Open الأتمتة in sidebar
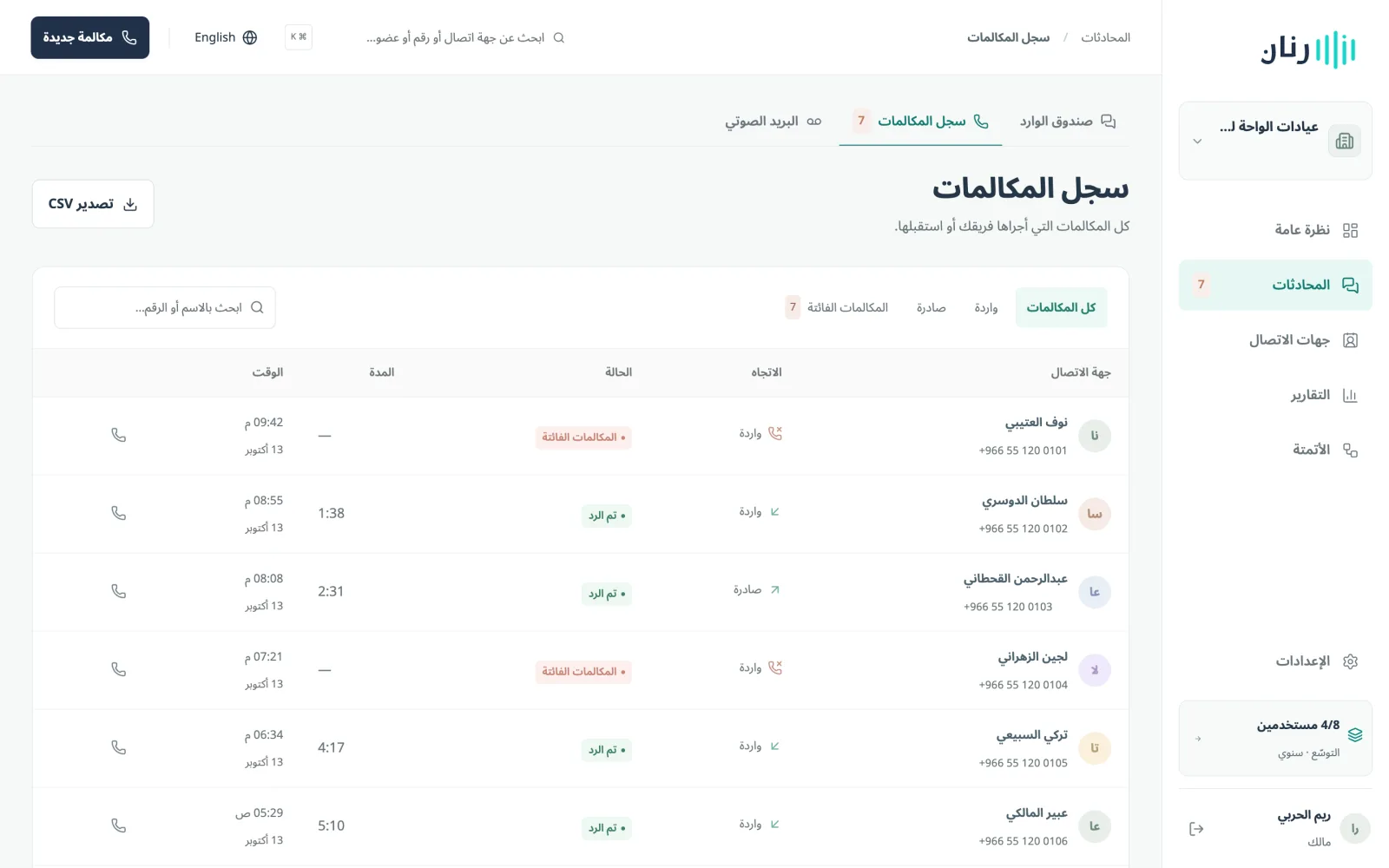Image resolution: width=1389 pixels, height=868 pixels. click(1275, 450)
